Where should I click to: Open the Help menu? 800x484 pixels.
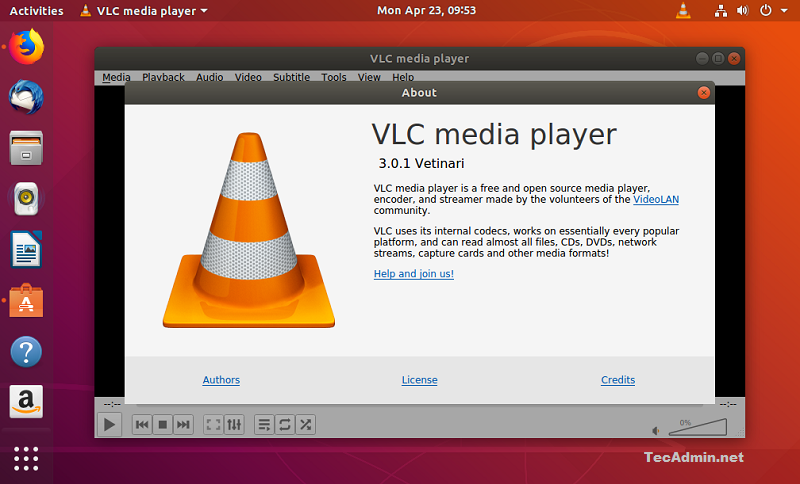tap(403, 78)
